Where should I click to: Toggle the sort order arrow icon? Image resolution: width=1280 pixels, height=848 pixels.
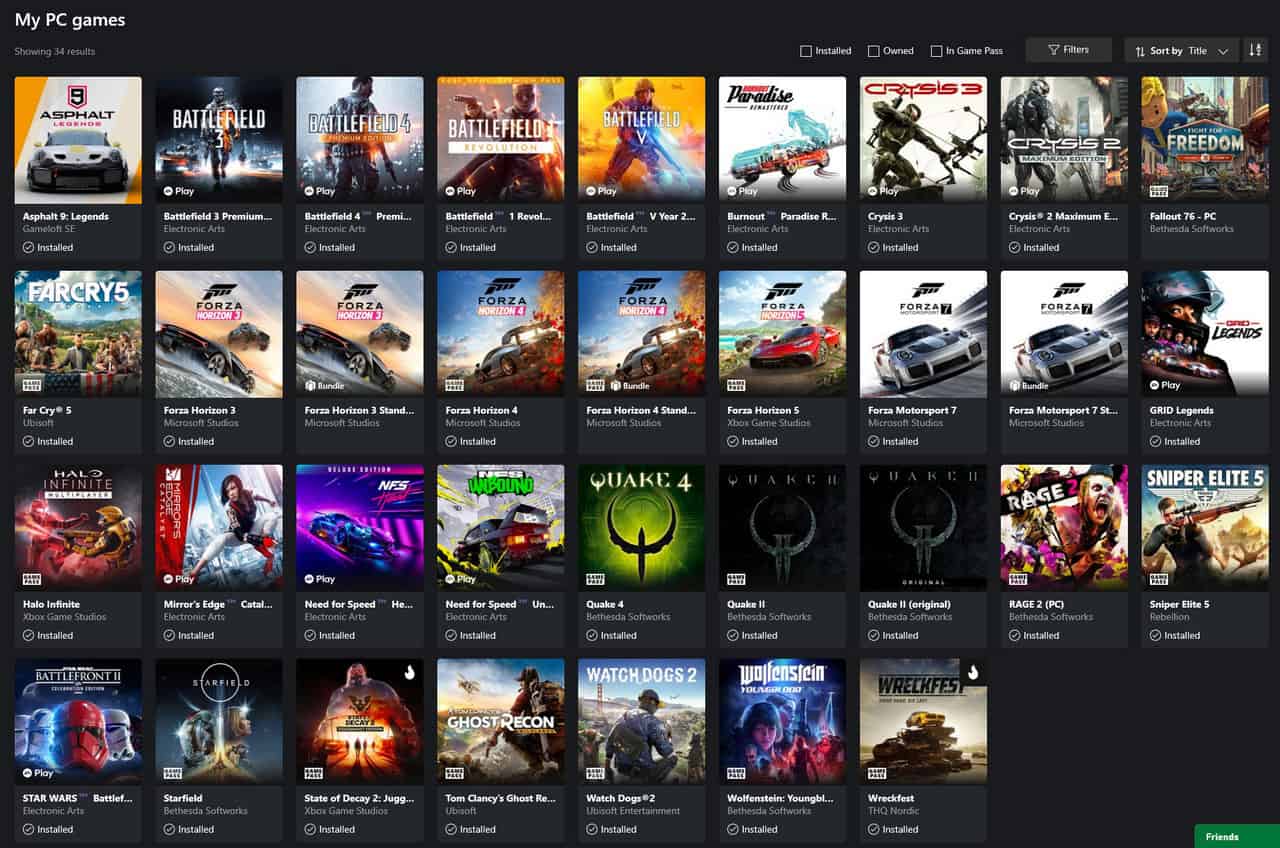1255,50
